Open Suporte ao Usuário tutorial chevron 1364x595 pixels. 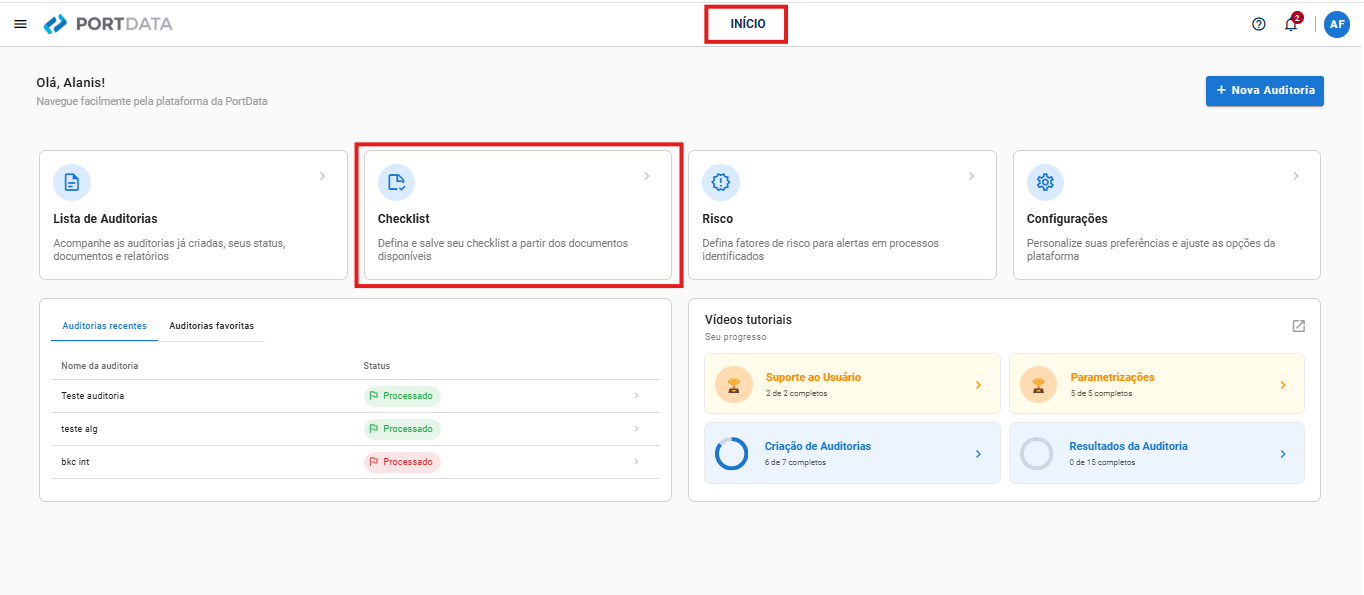pyautogui.click(x=978, y=385)
